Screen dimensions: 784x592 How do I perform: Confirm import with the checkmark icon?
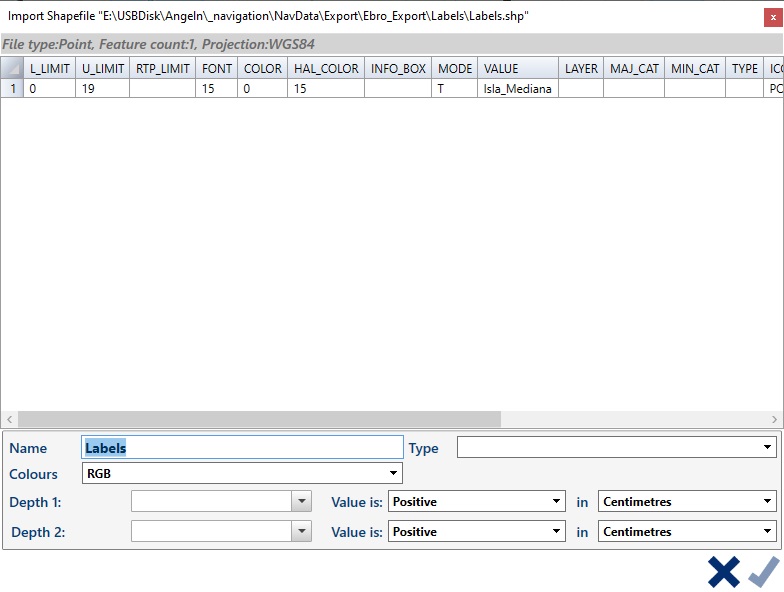coord(763,572)
